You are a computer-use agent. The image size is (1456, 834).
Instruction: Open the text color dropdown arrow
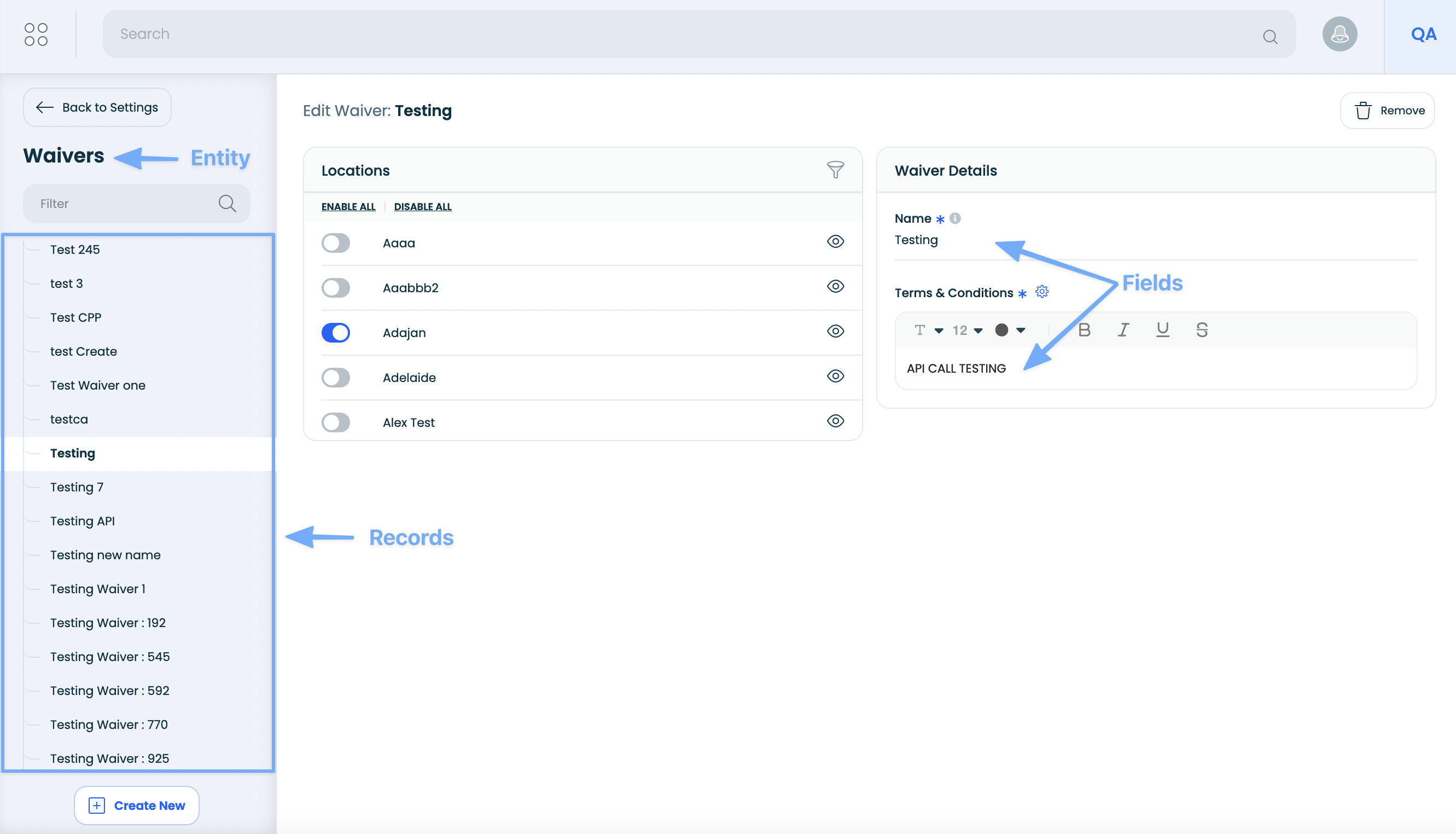tap(1021, 330)
